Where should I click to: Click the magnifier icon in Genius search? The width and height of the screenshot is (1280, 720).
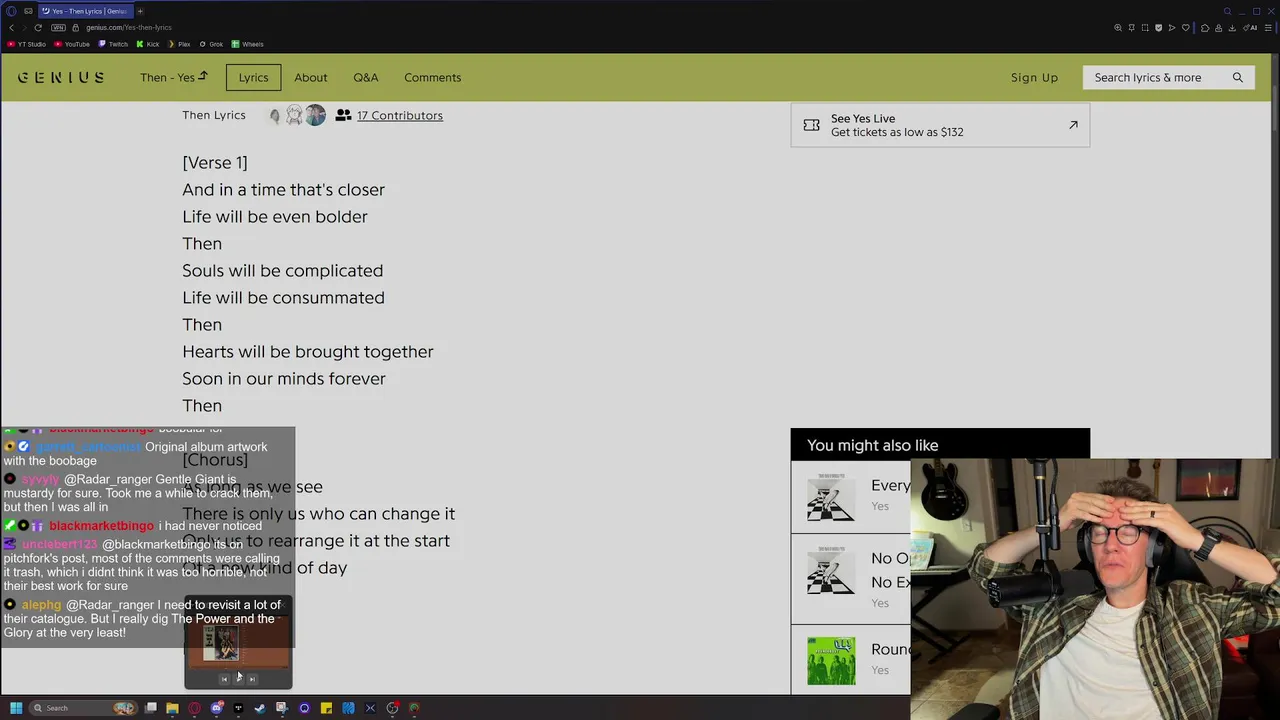tap(1237, 77)
